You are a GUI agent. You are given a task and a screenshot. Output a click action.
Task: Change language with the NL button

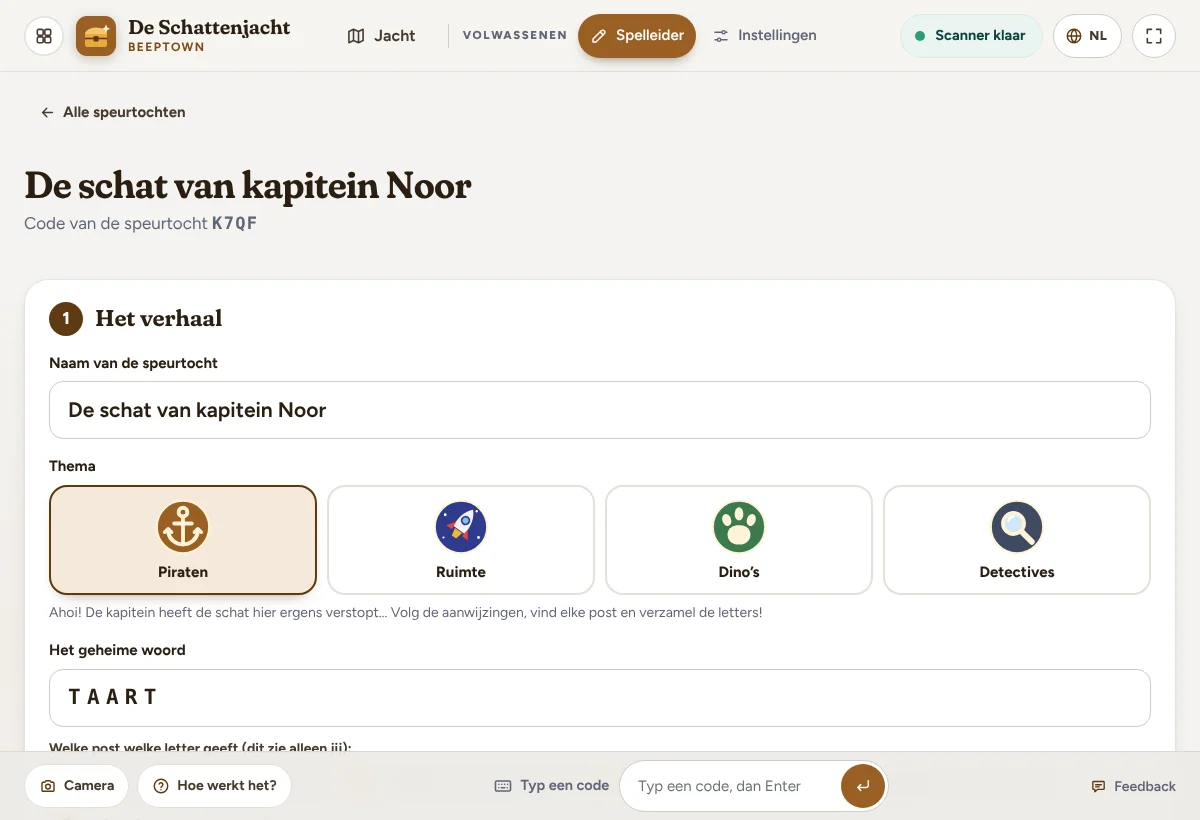[x=1087, y=36]
